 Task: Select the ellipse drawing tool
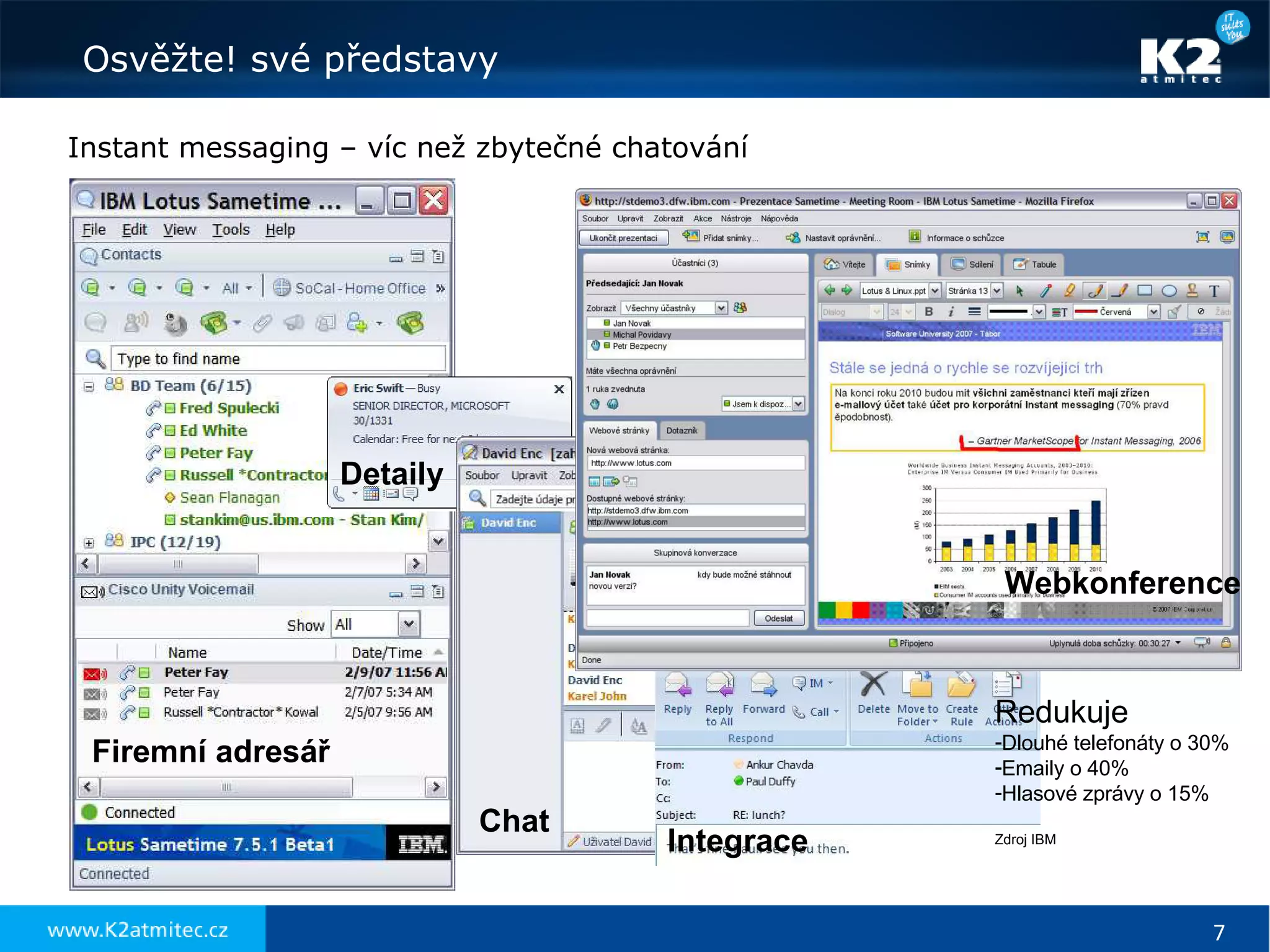(x=1169, y=291)
